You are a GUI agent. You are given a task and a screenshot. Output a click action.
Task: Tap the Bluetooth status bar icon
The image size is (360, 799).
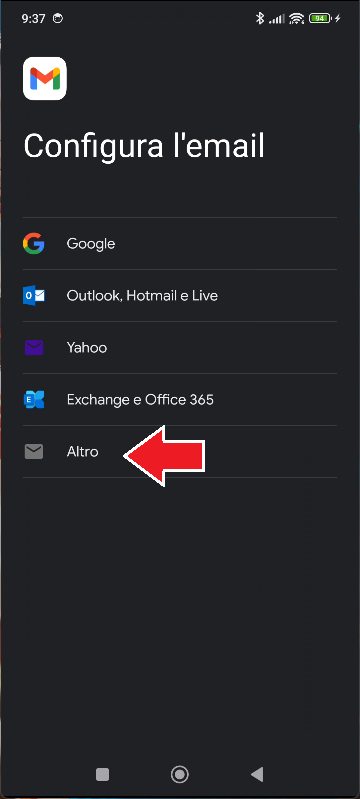pyautogui.click(x=260, y=19)
